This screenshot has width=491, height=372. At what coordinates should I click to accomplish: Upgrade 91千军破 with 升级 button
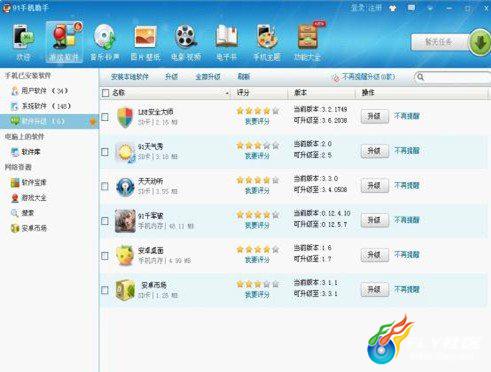(375, 220)
